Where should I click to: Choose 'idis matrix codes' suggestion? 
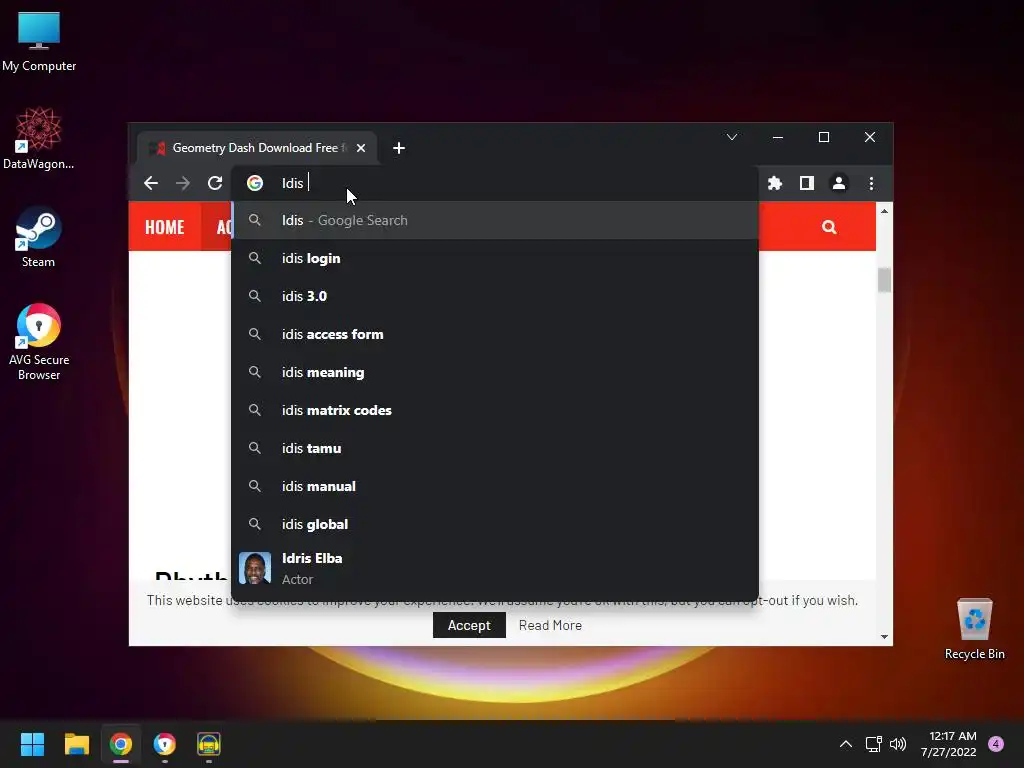click(495, 410)
